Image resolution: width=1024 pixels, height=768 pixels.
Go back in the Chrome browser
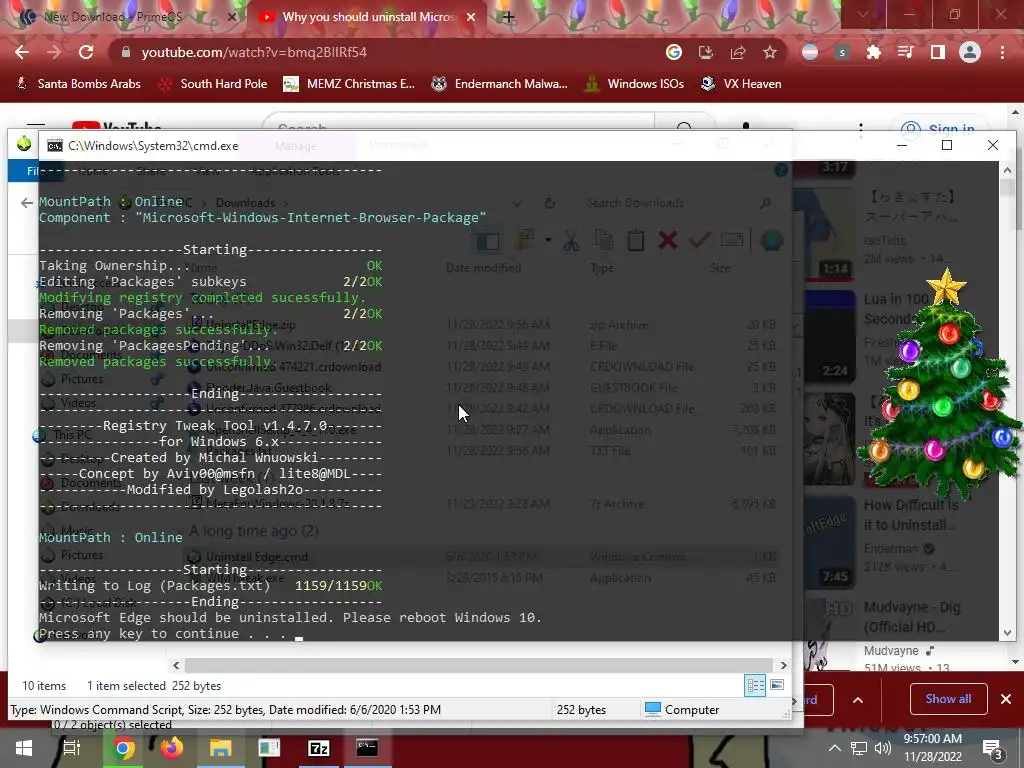pos(22,52)
